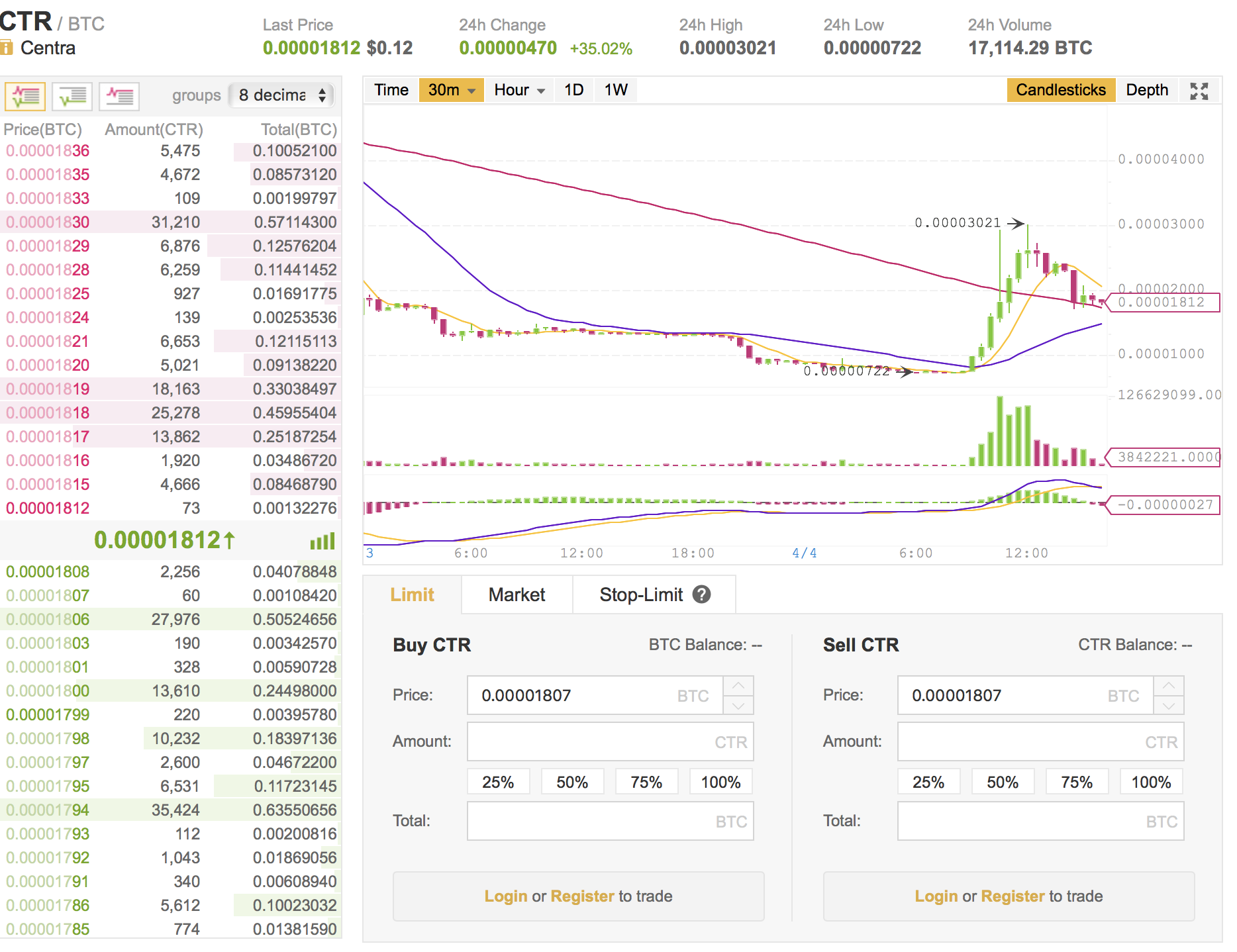Increase Buy price with up stepper
Screen dimensions: 1237x952
coord(738,686)
